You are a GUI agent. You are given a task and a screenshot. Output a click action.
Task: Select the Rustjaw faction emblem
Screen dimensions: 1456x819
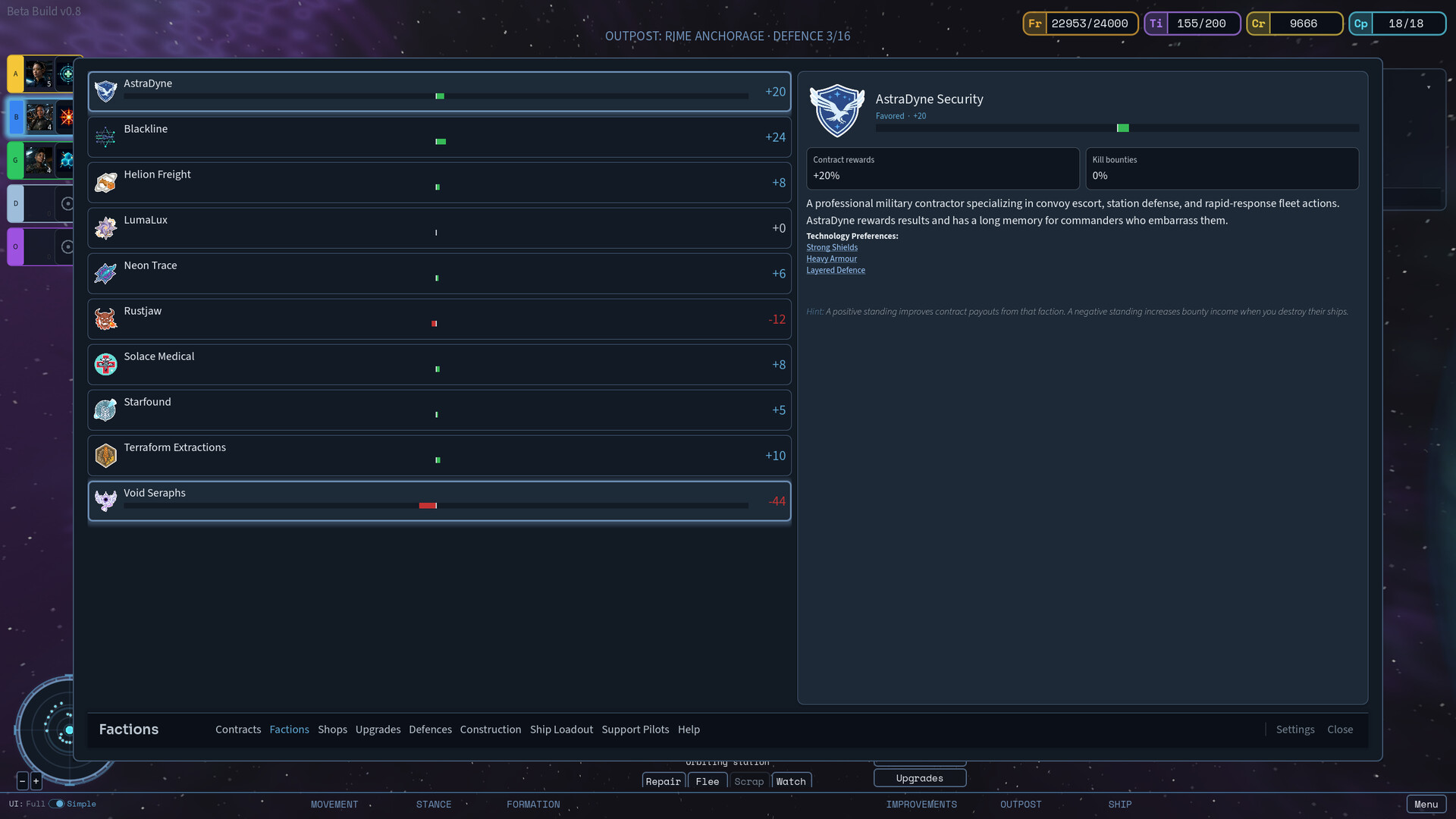tap(105, 318)
